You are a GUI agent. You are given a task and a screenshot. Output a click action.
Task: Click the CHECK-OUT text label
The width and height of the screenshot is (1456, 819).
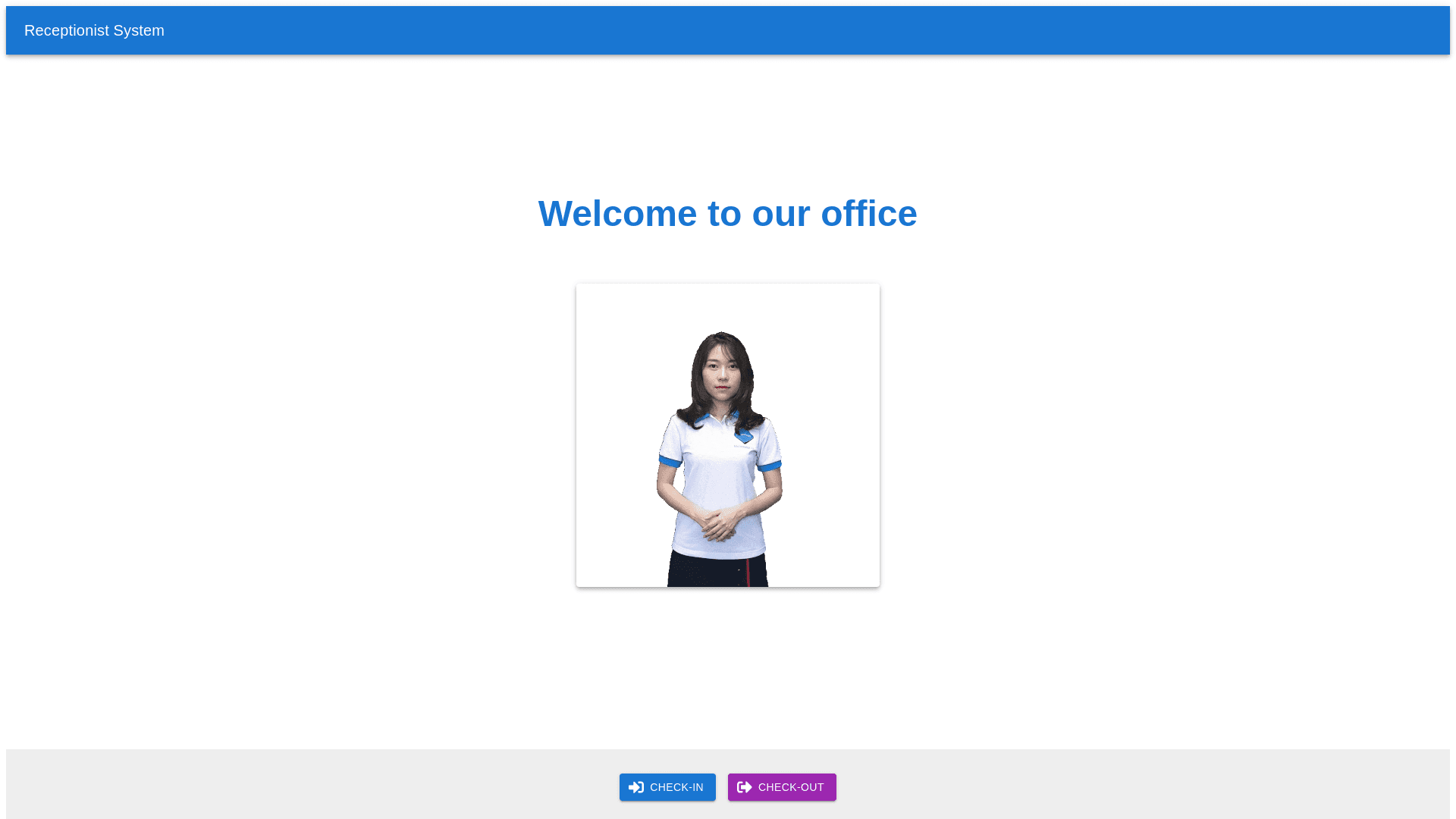click(x=791, y=787)
